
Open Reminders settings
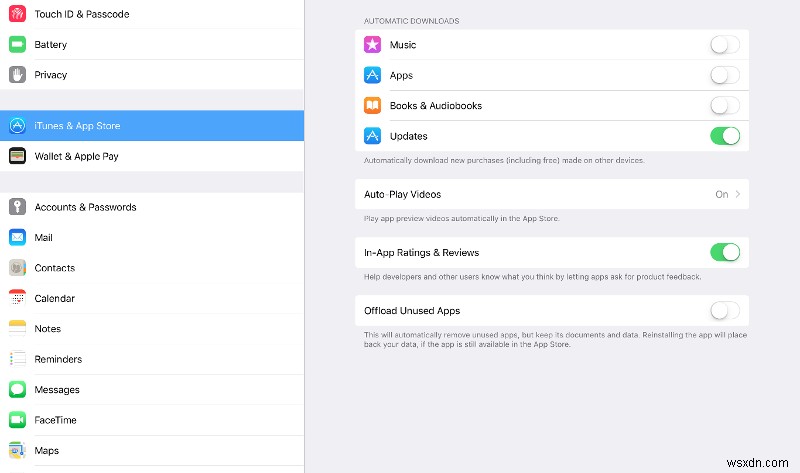152,359
